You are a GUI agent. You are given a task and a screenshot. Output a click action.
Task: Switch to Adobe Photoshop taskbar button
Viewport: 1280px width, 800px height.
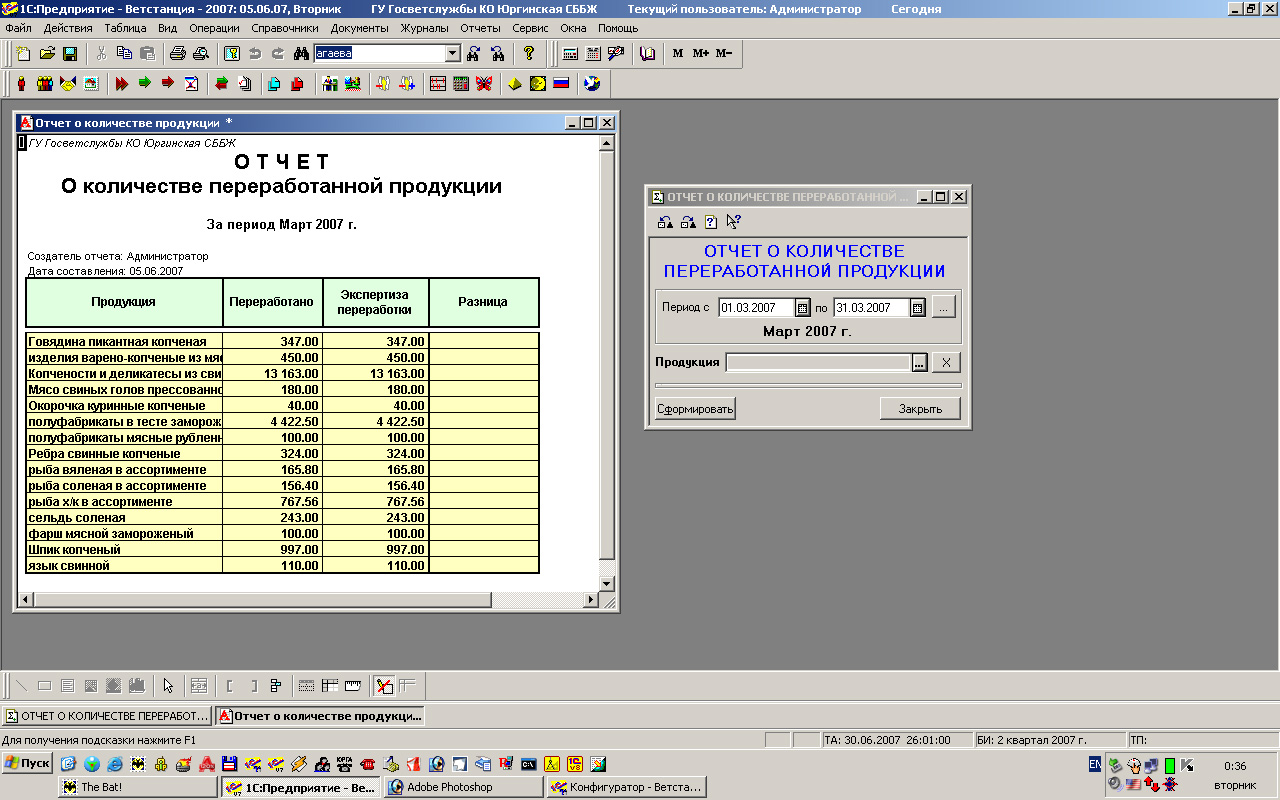tap(464, 787)
